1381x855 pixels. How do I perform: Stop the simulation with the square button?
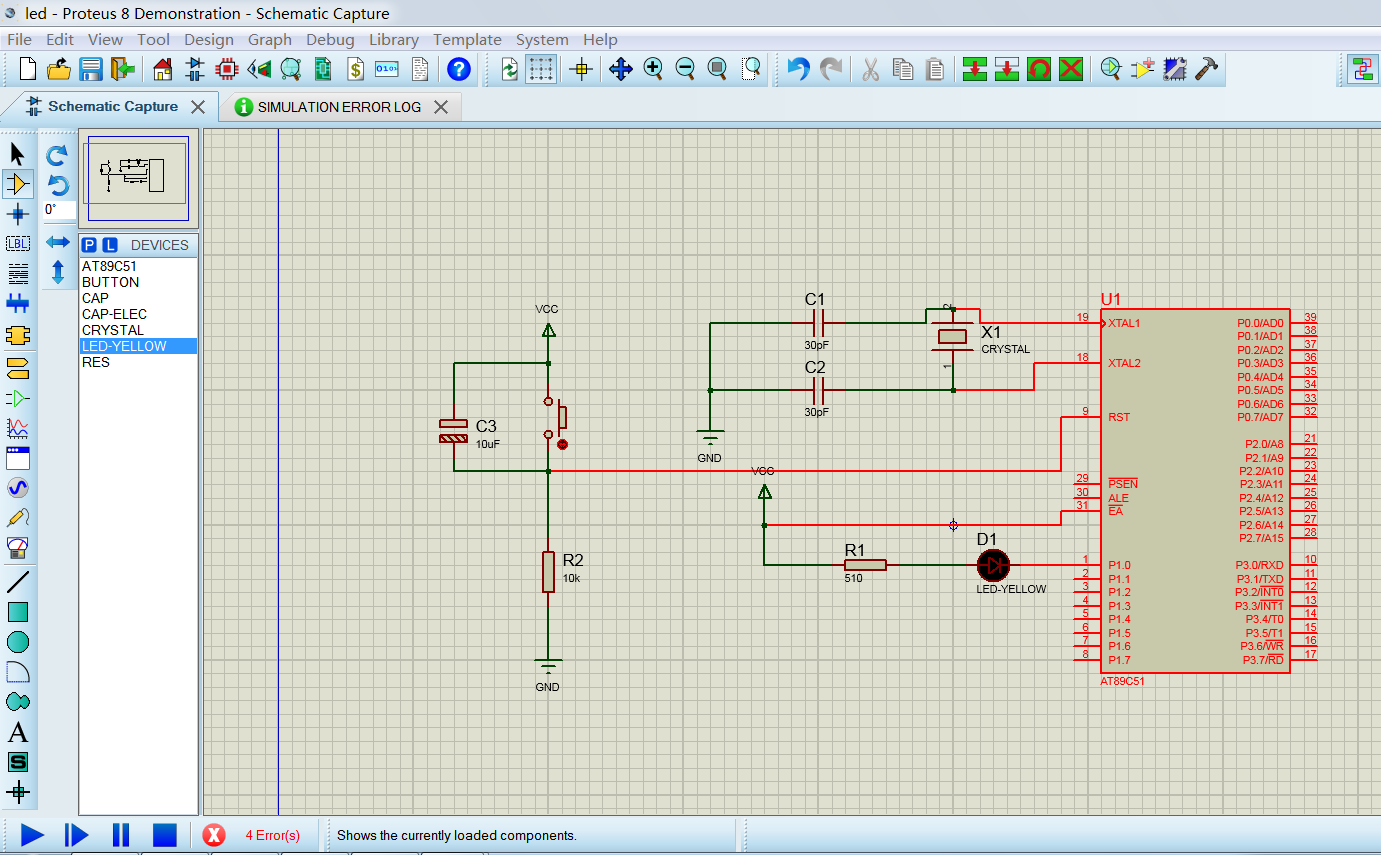[164, 835]
